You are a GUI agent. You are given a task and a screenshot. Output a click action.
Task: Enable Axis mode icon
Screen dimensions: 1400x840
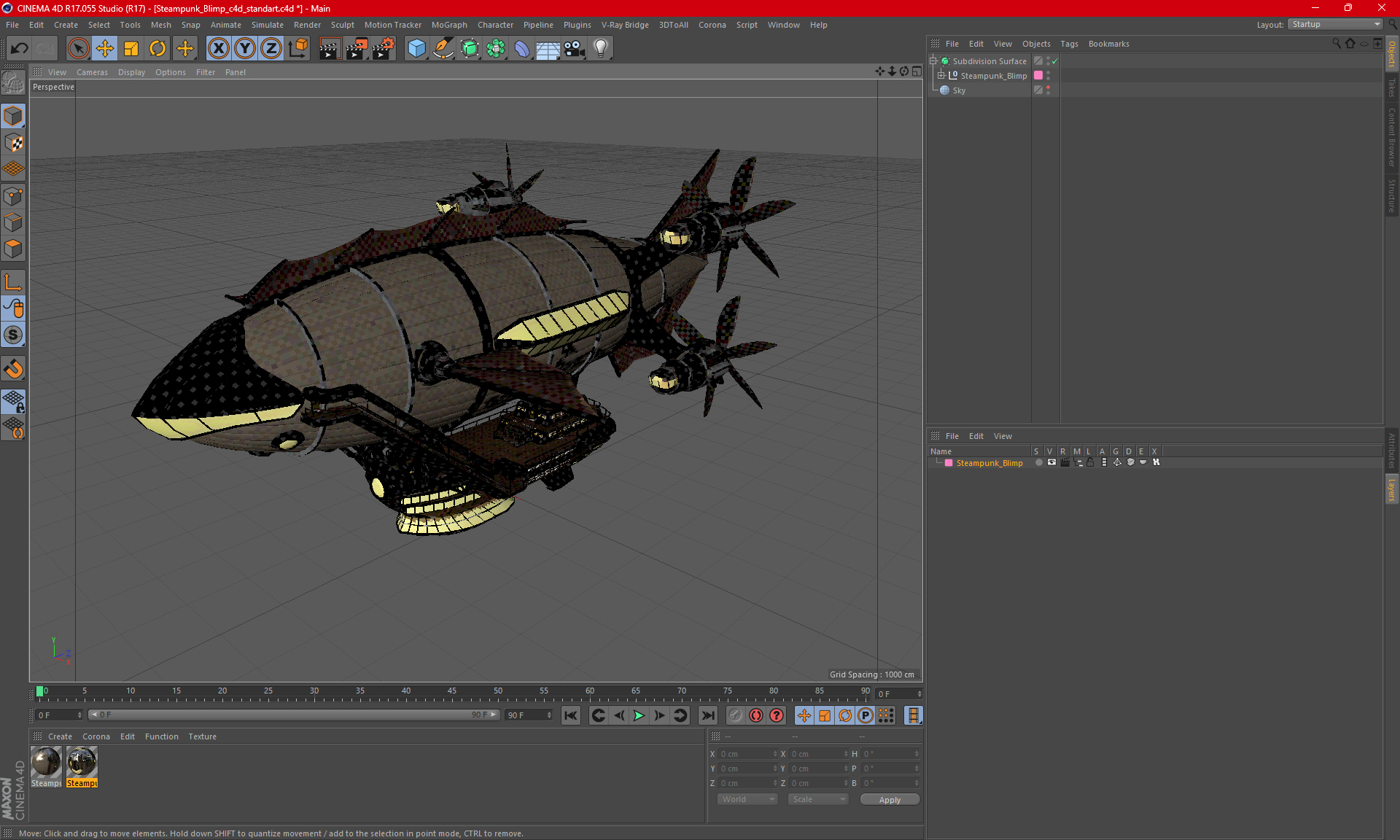point(13,282)
